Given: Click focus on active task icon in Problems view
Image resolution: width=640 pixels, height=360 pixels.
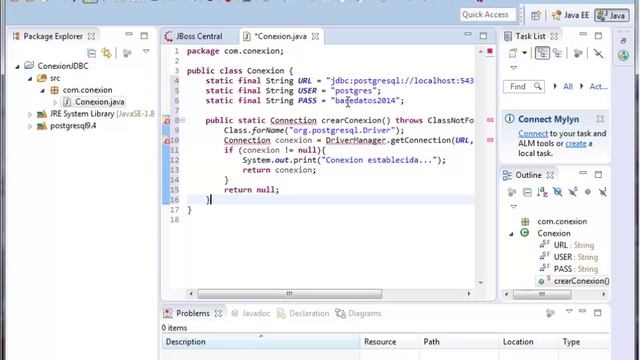Looking at the screenshot, I should click(x=551, y=313).
